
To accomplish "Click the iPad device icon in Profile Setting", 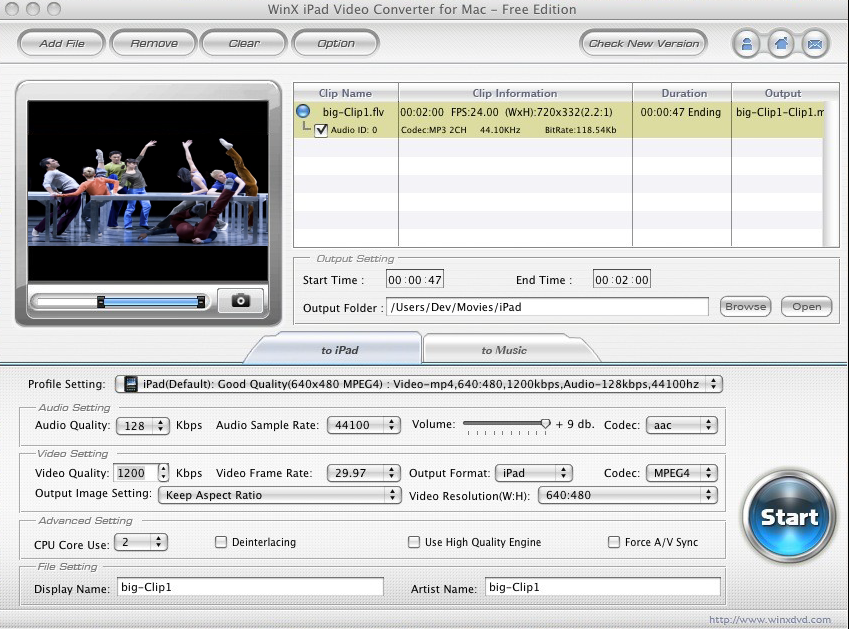I will tap(130, 384).
